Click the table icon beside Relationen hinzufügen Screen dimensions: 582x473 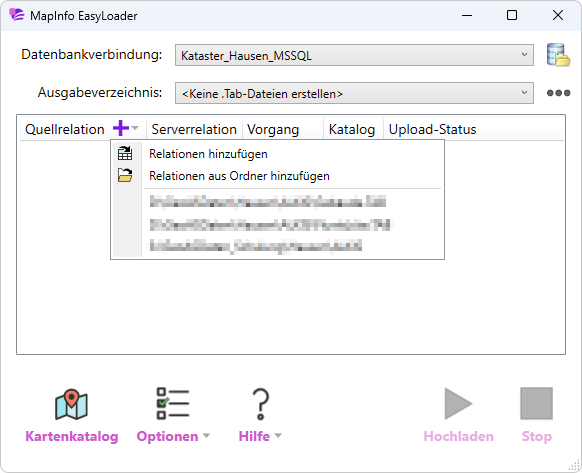point(125,153)
